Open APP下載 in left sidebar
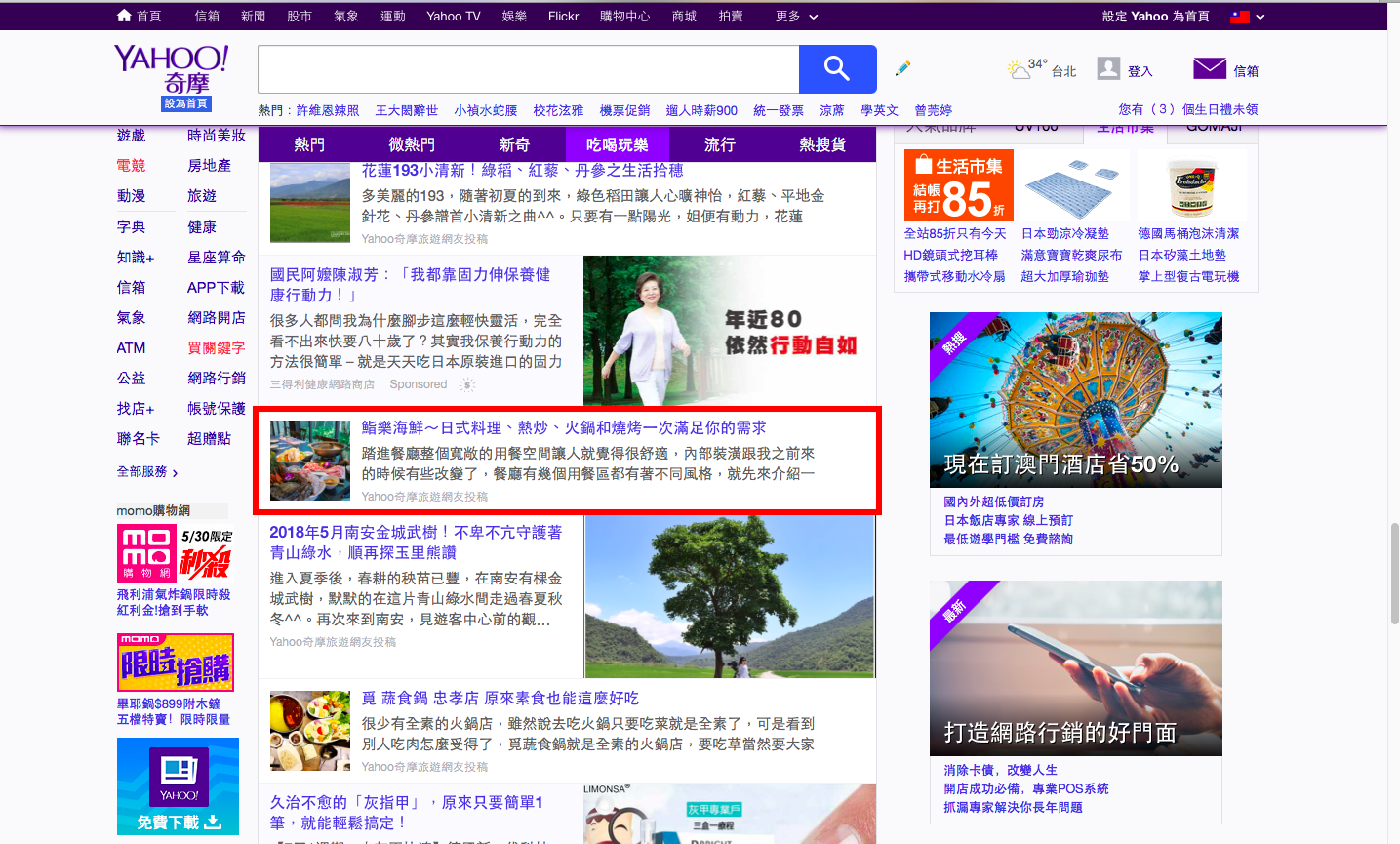 pos(216,287)
